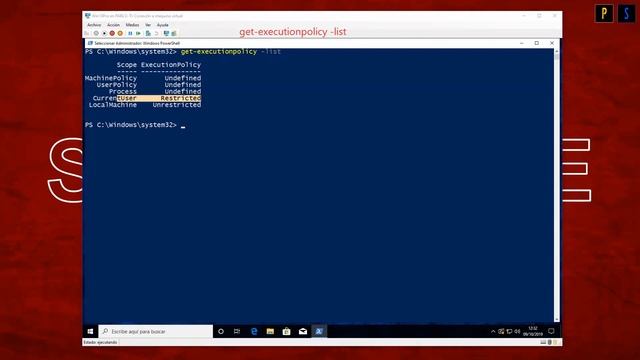Click the empty PowerShell prompt line
Screen dimensions: 640x360
tap(135, 125)
